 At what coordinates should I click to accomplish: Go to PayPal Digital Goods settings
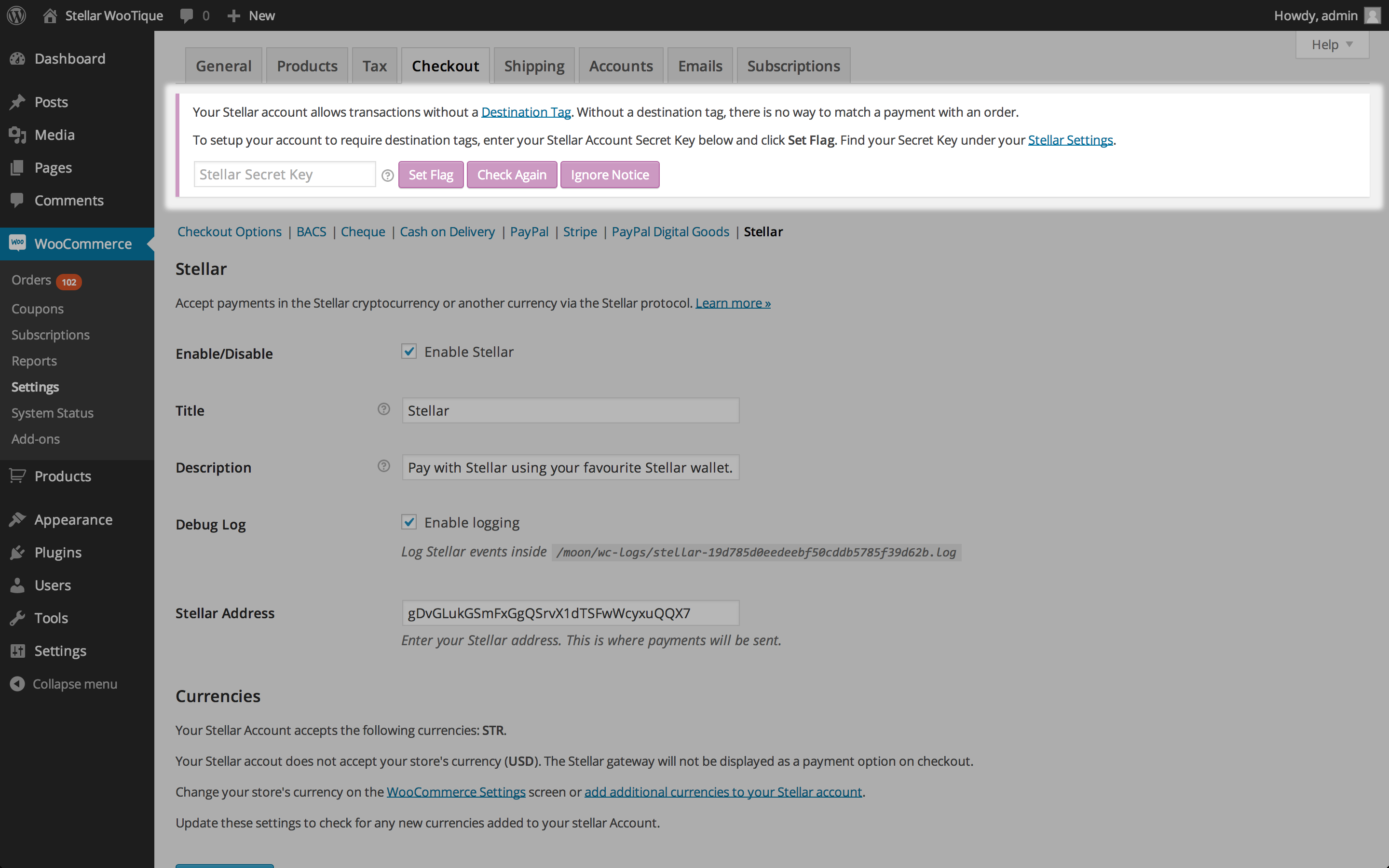point(670,231)
